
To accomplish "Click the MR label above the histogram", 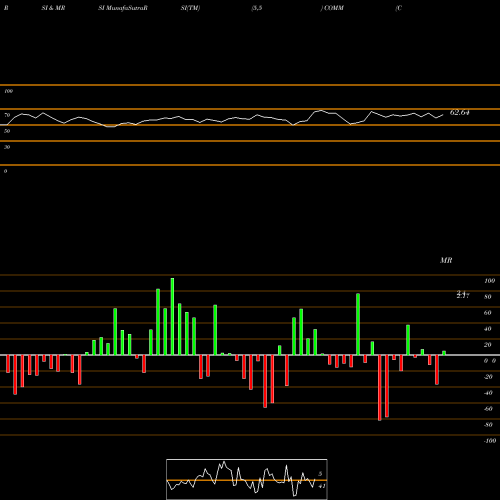I will click(x=446, y=260).
